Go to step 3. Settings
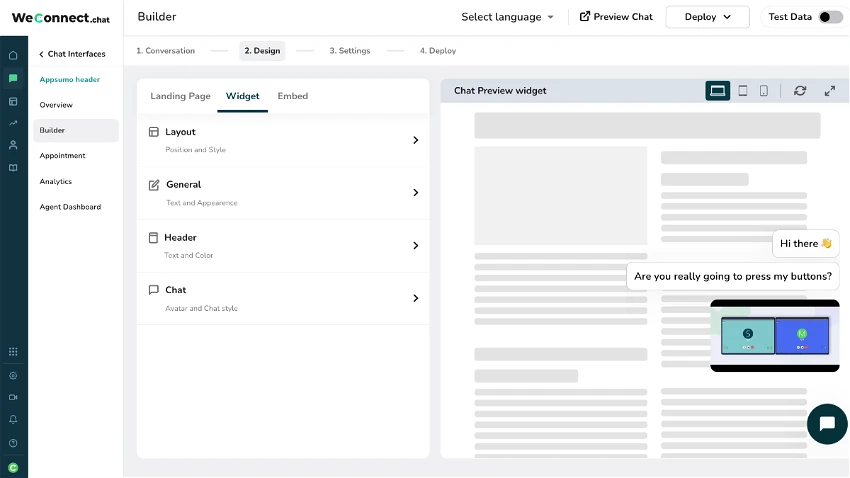Screen dimensions: 850x478 [350, 50]
